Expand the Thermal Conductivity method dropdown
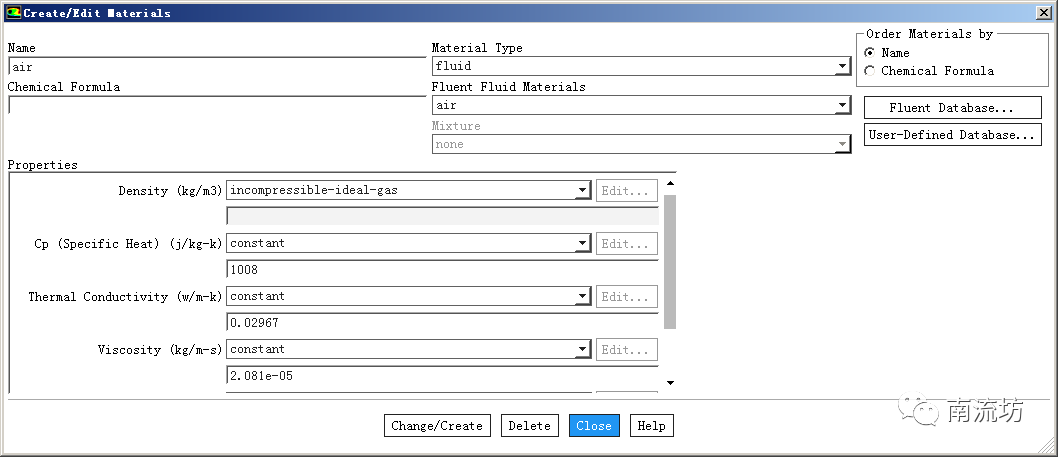 [x=582, y=297]
